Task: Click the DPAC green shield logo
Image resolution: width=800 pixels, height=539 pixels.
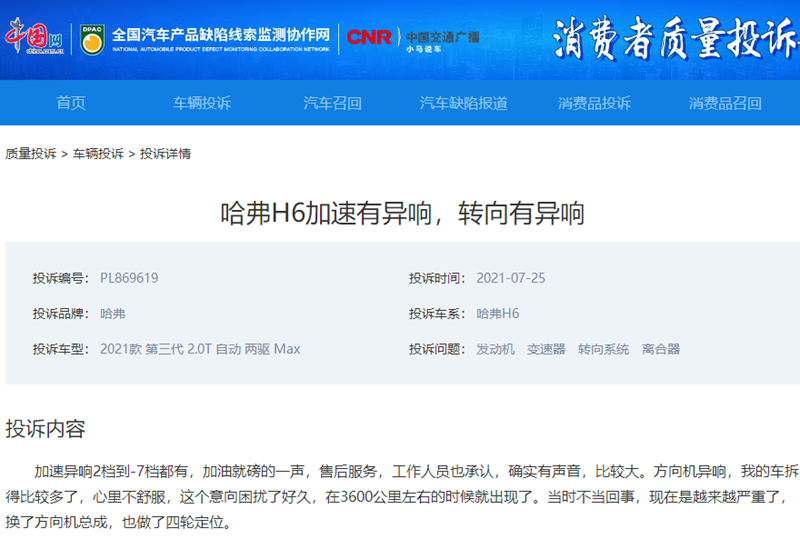Action: point(92,39)
